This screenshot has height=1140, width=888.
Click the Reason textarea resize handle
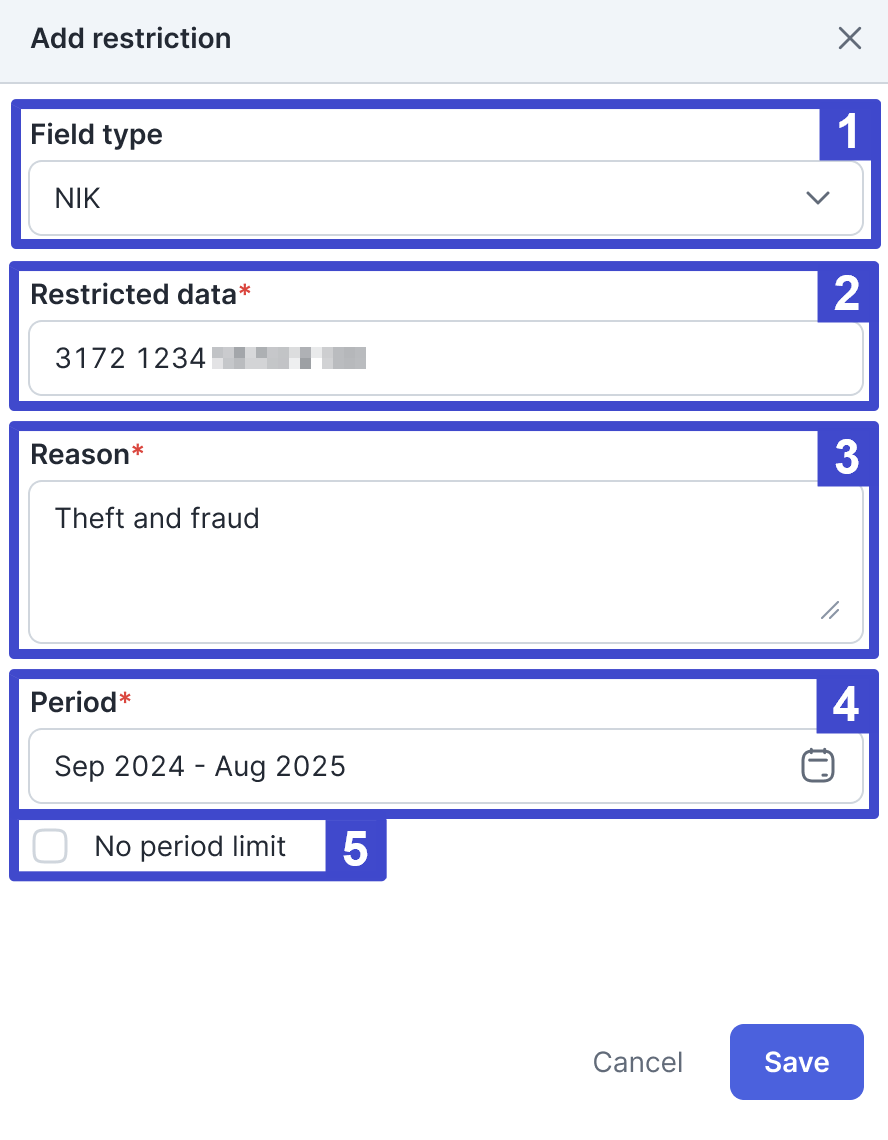click(830, 611)
